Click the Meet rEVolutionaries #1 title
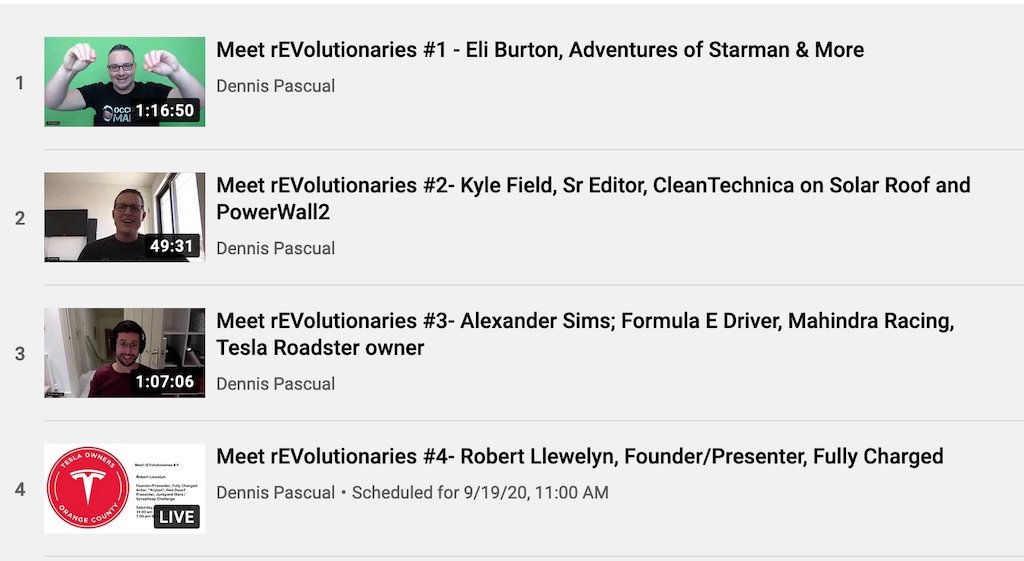Image resolution: width=1024 pixels, height=561 pixels. click(540, 50)
